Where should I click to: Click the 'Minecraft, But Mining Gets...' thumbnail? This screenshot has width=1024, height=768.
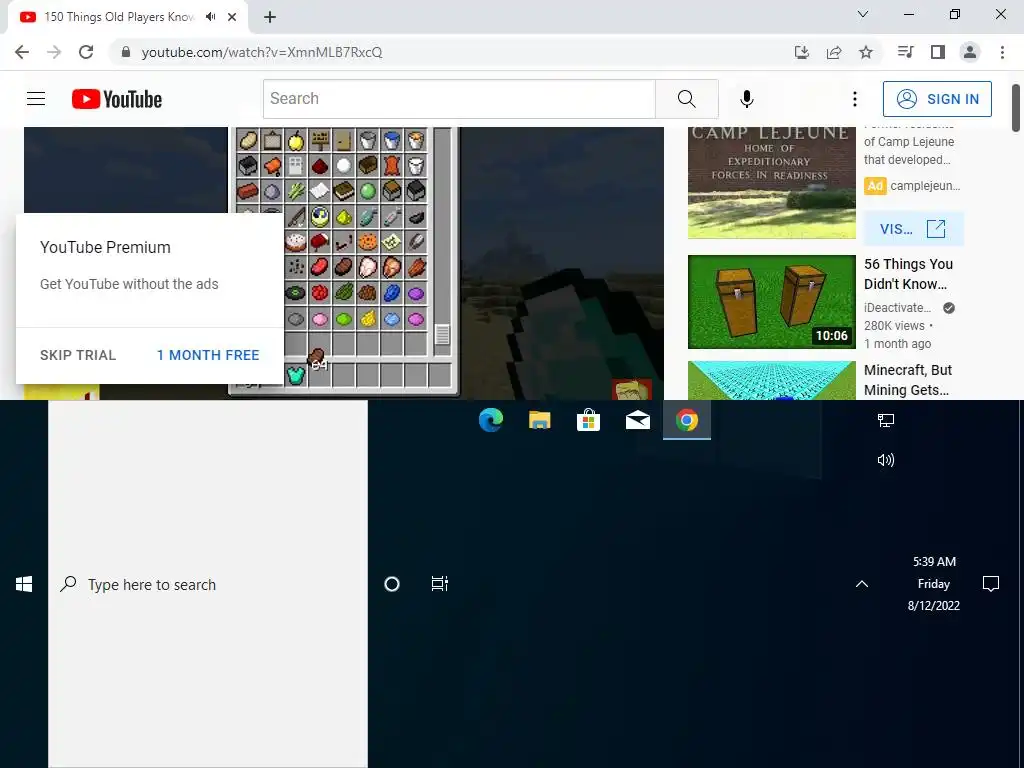coord(771,380)
